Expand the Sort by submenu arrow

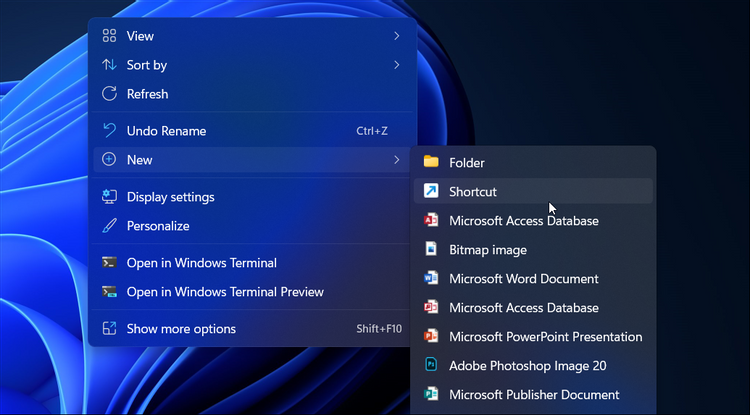coord(396,65)
